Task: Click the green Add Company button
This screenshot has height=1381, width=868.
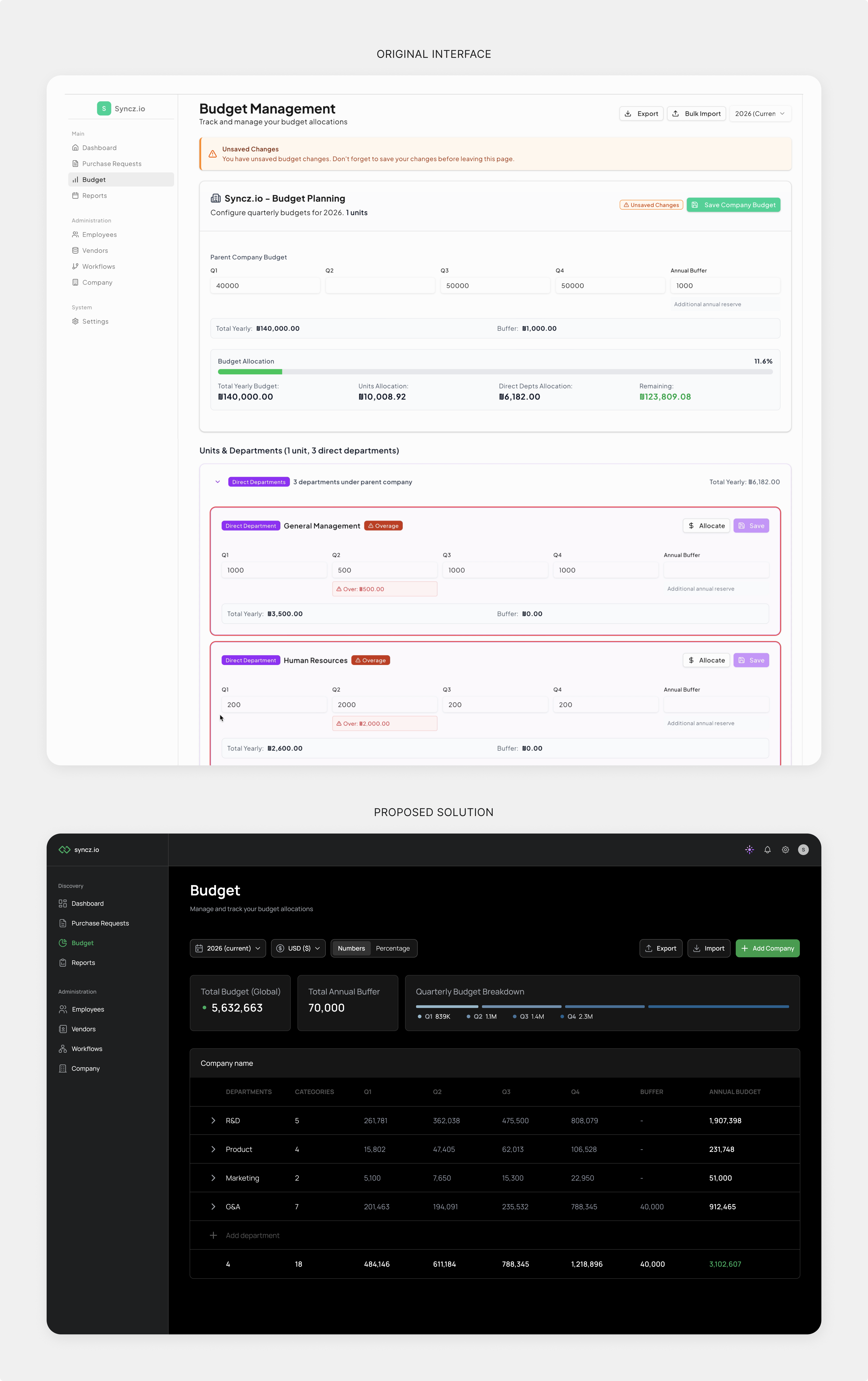Action: [768, 949]
